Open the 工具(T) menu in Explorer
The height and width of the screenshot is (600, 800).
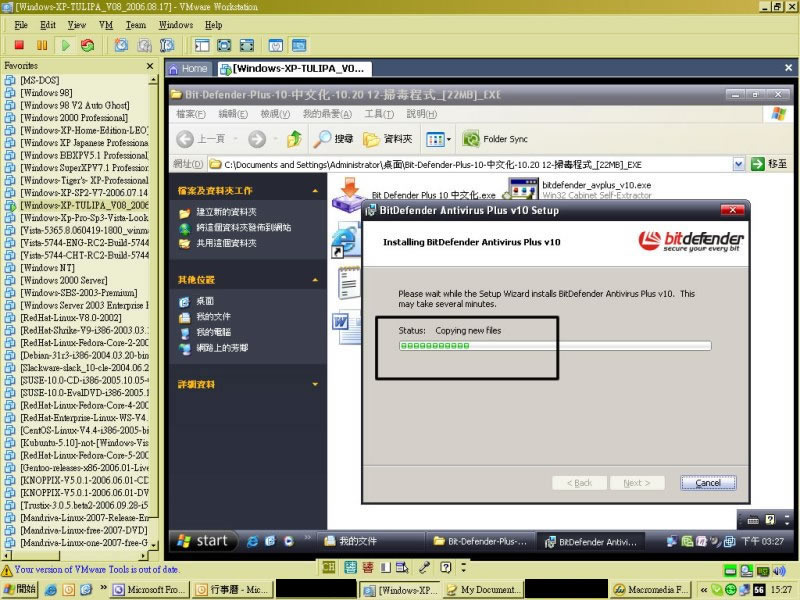click(379, 114)
